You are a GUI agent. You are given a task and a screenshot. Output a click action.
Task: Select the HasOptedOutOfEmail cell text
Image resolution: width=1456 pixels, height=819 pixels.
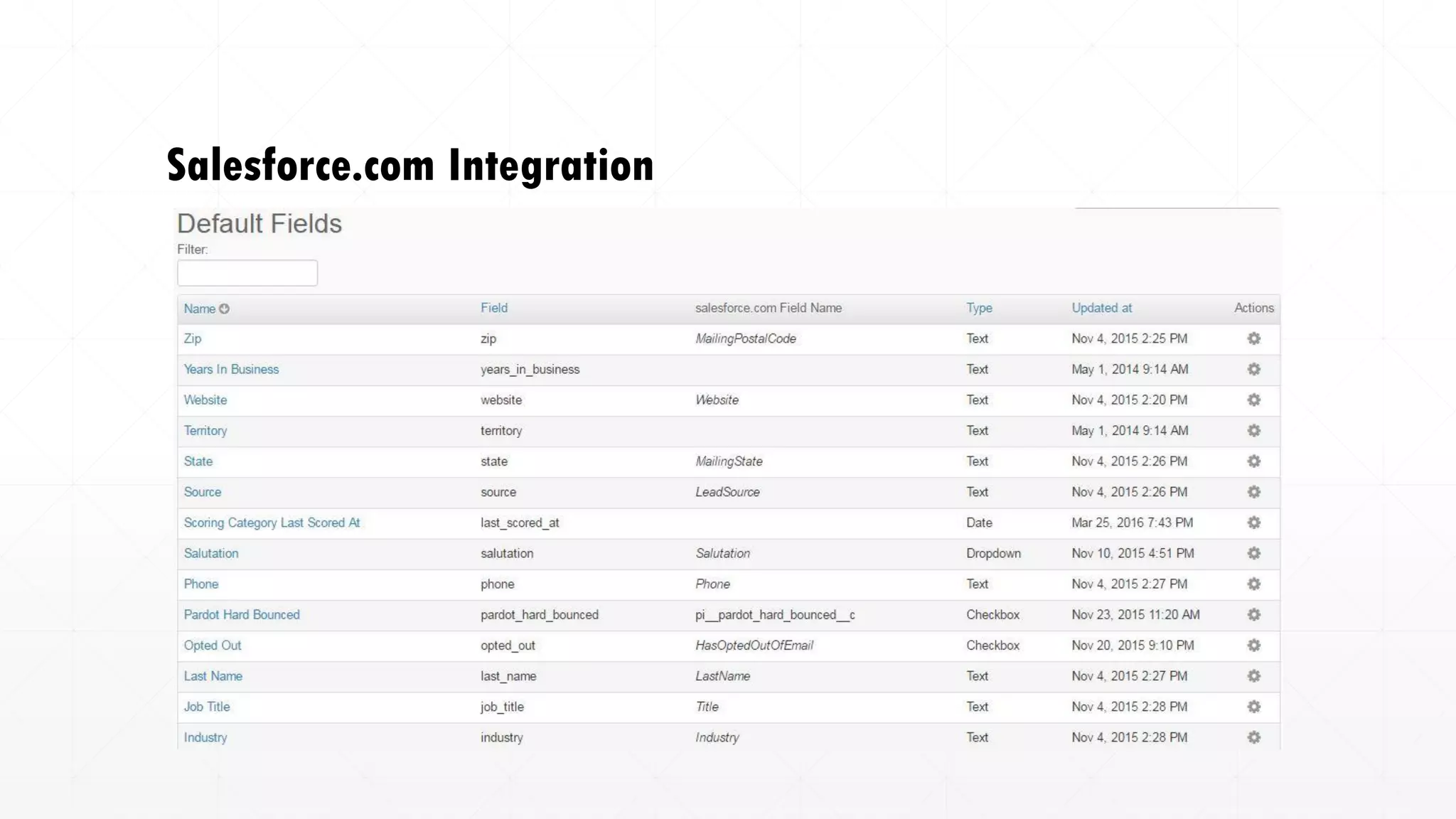point(754,646)
